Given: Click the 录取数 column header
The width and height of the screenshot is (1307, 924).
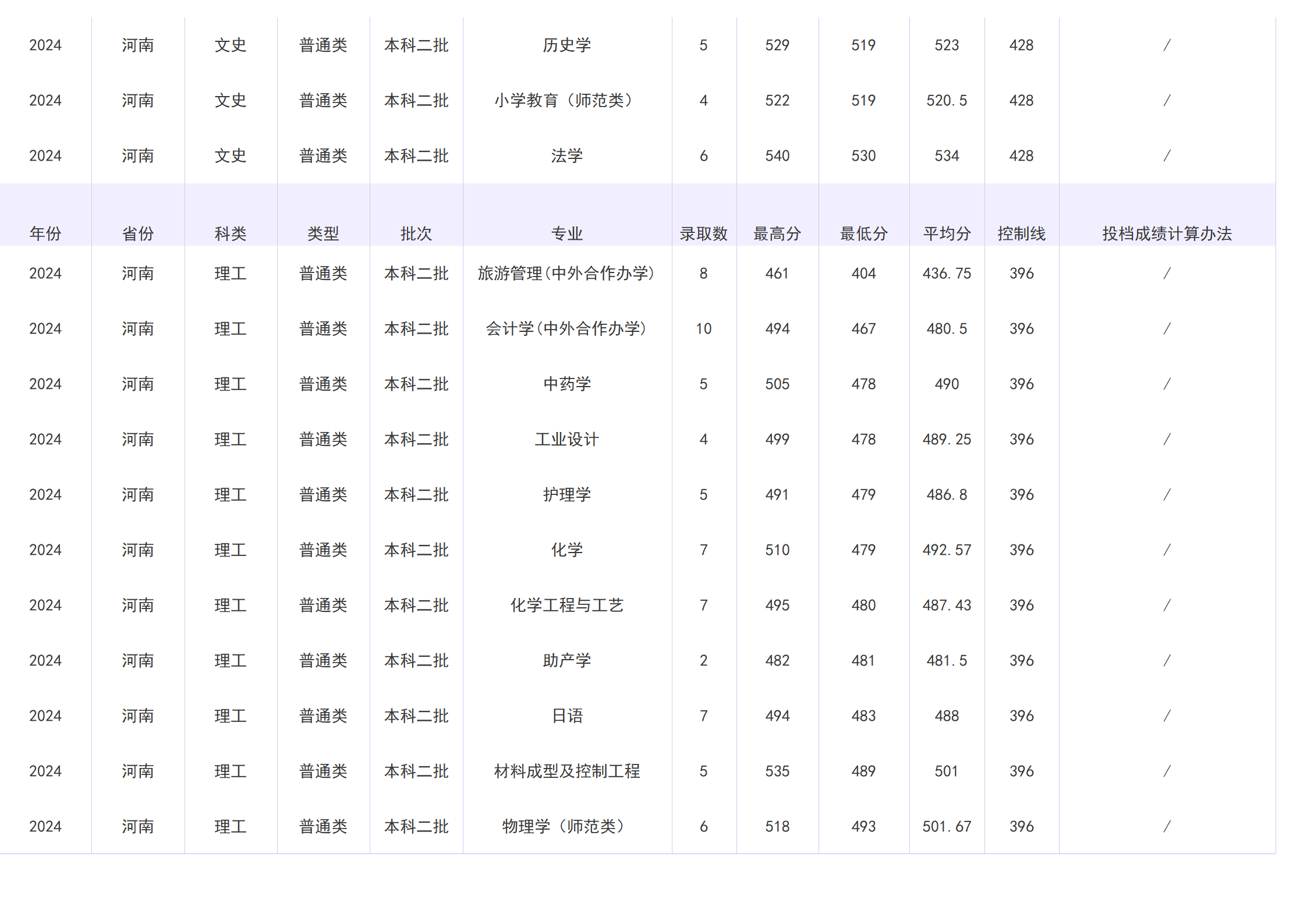Looking at the screenshot, I should 704,232.
